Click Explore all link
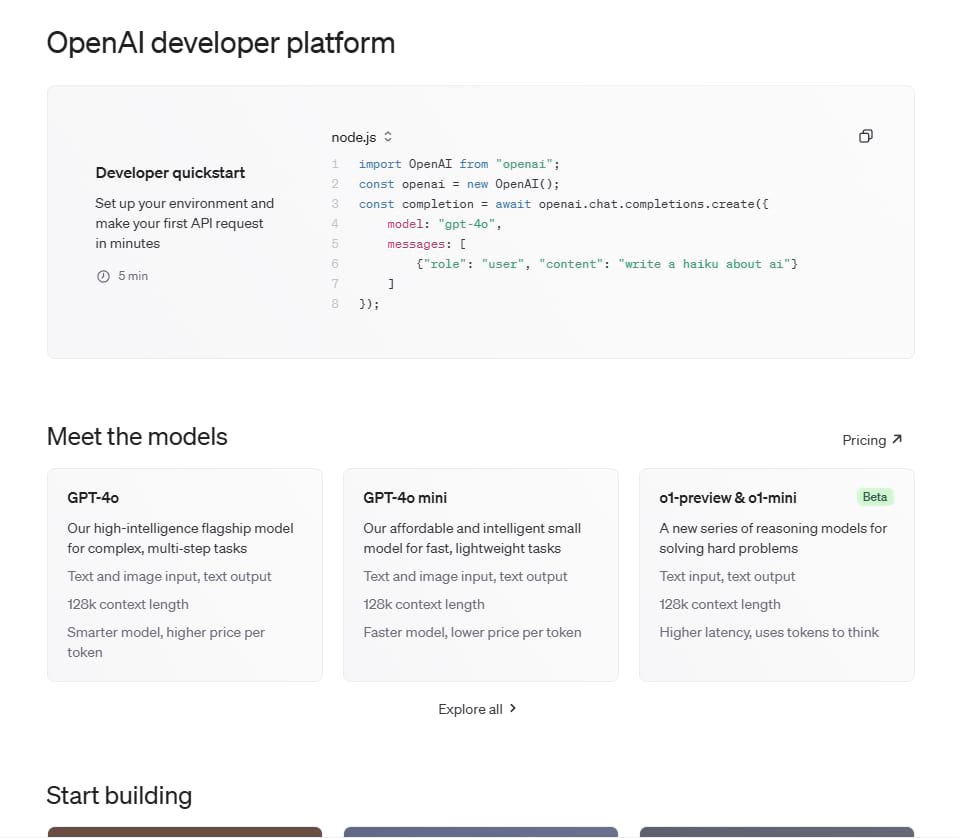The height and width of the screenshot is (838, 959). coord(477,709)
